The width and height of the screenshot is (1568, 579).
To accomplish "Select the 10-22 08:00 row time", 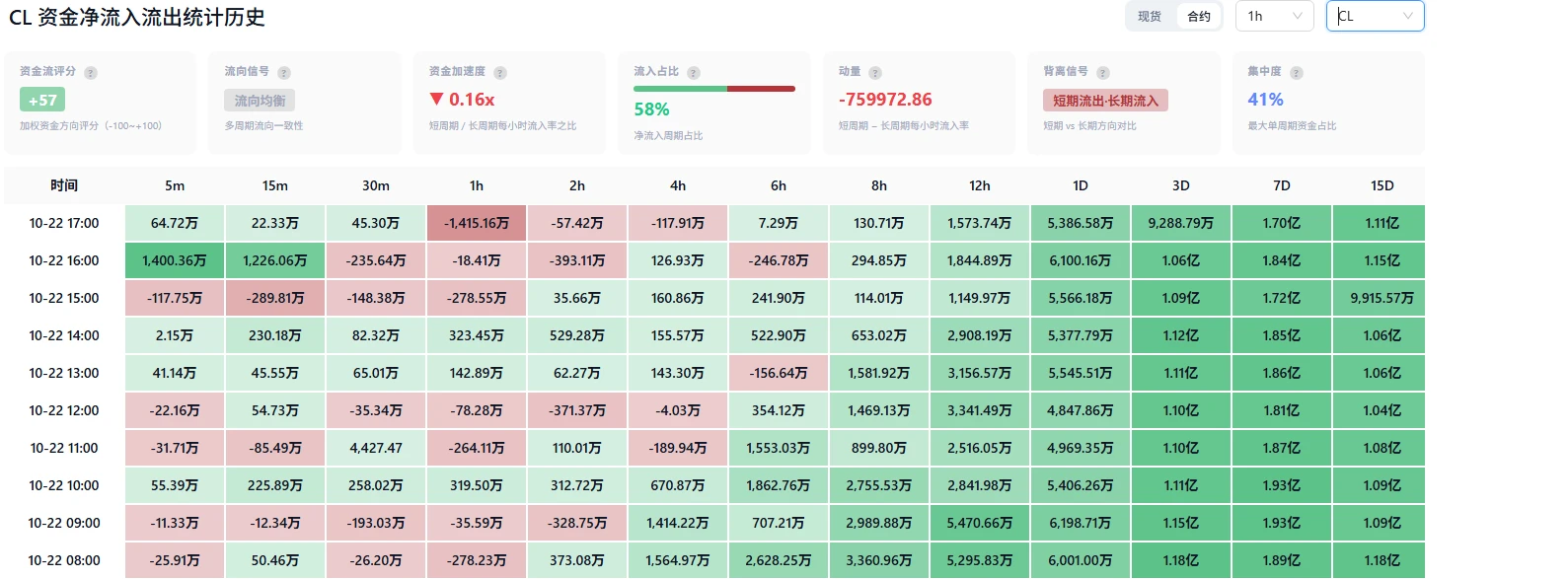I will point(64,560).
